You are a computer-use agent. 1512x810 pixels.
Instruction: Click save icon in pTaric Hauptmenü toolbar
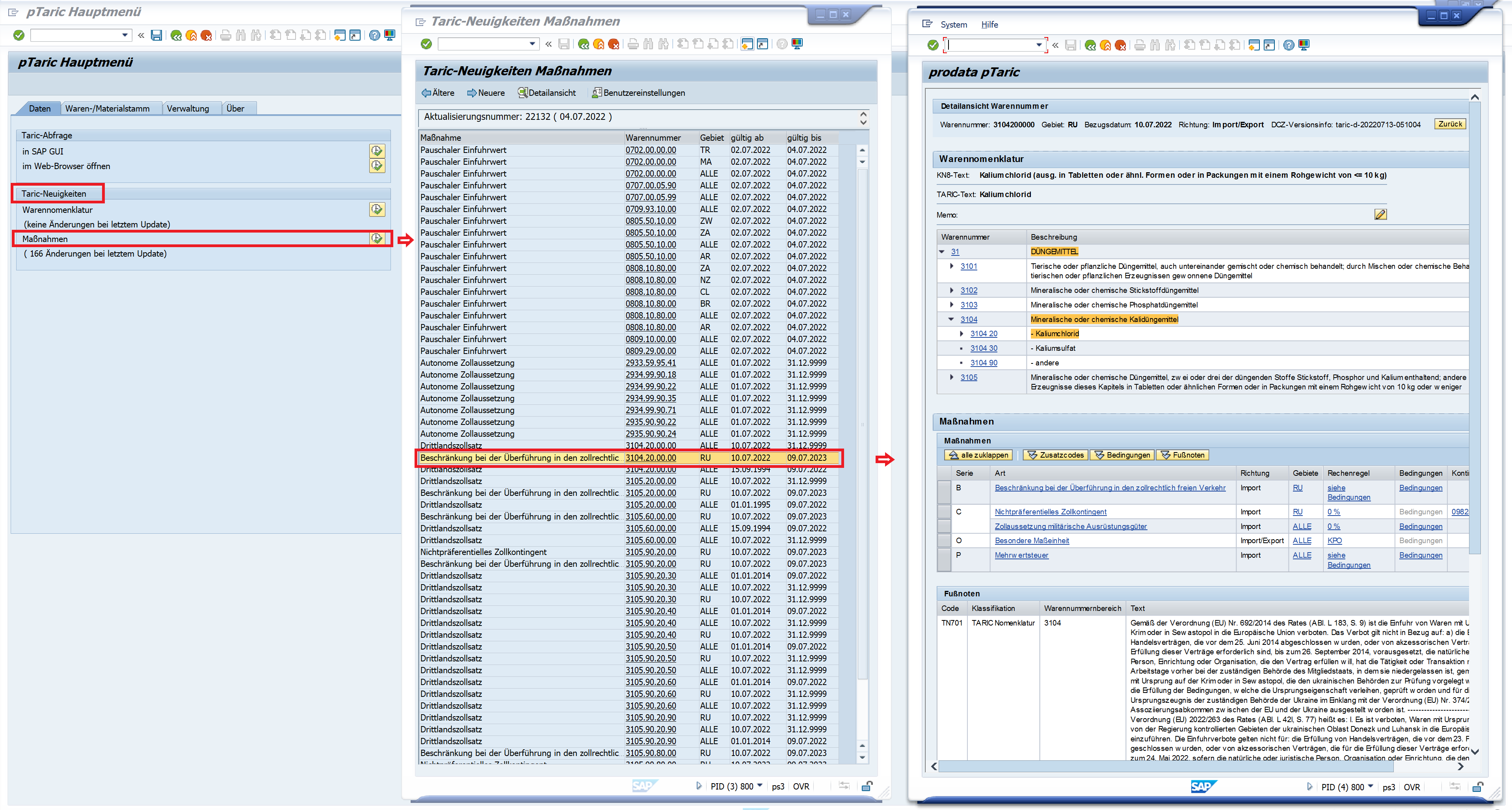pyautogui.click(x=156, y=36)
